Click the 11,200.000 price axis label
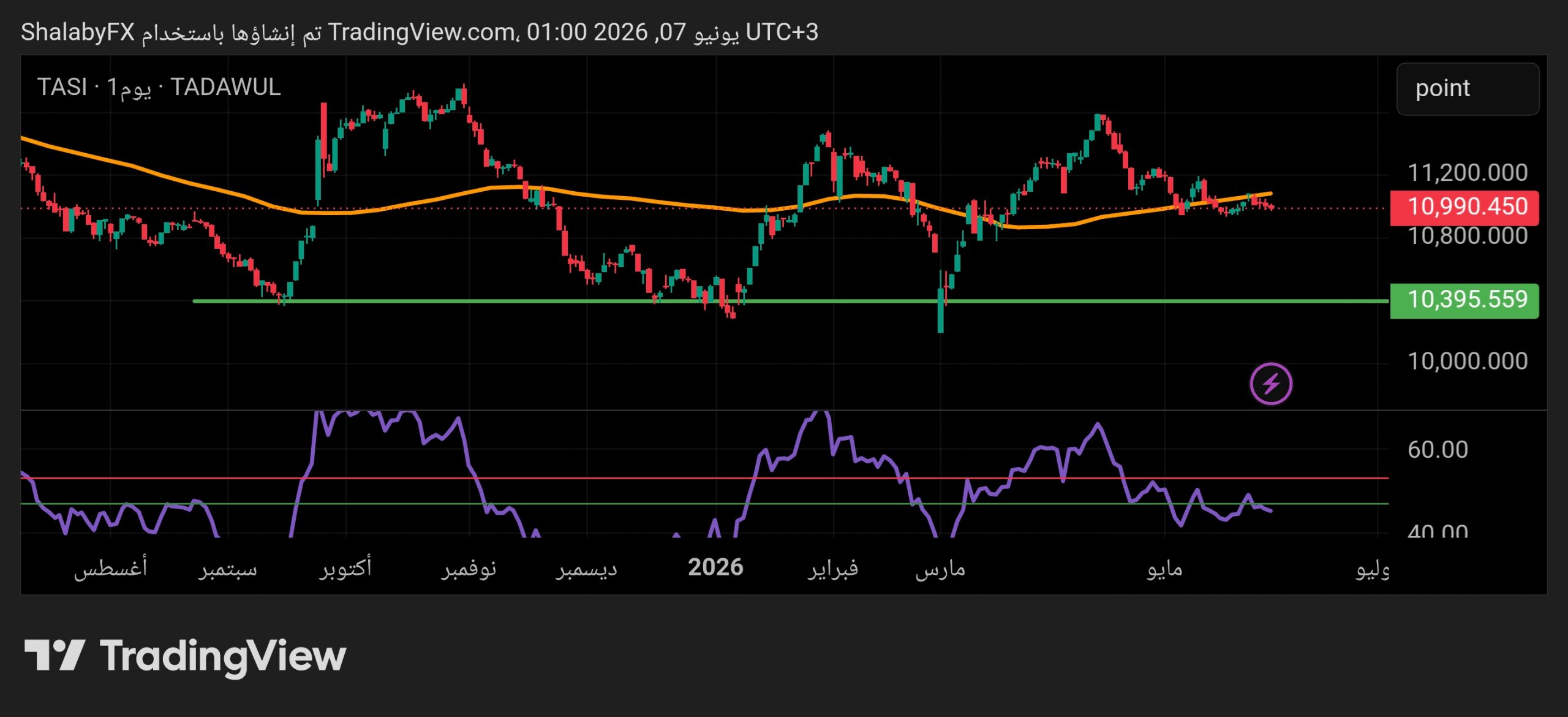The image size is (1568, 717). tap(1468, 173)
